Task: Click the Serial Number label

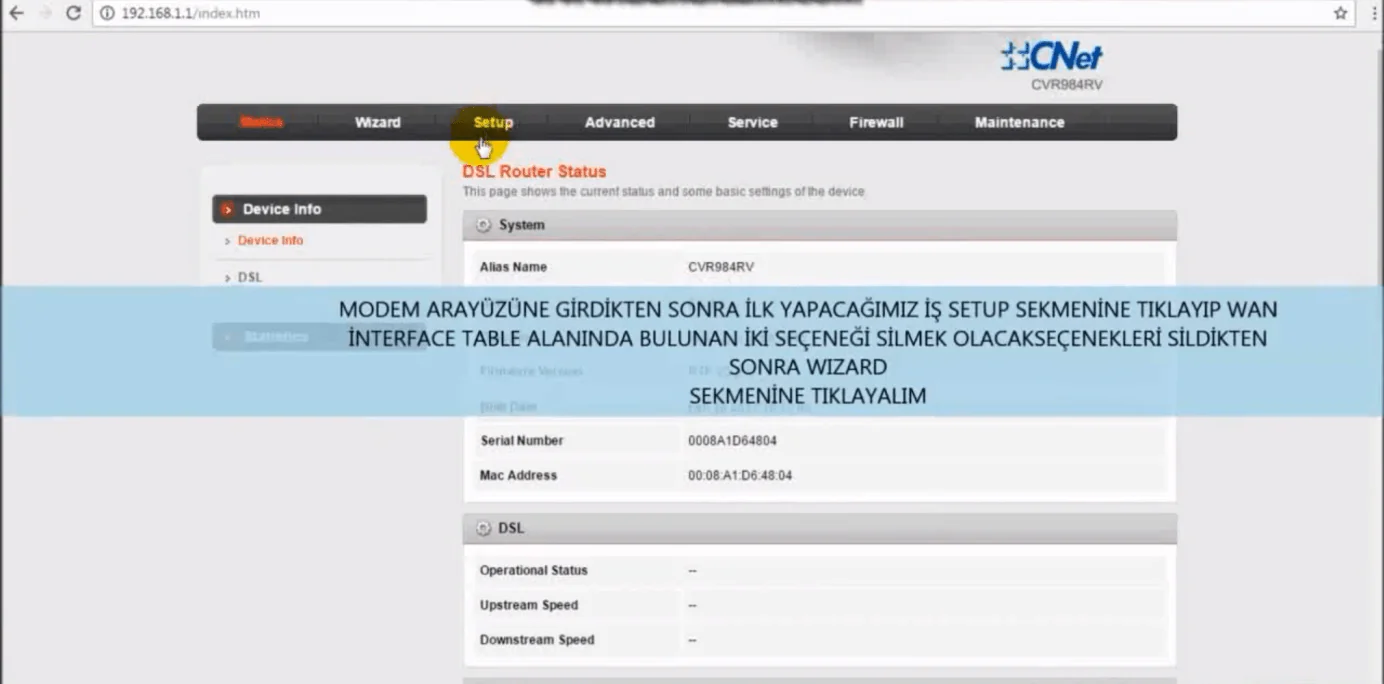Action: (x=521, y=440)
